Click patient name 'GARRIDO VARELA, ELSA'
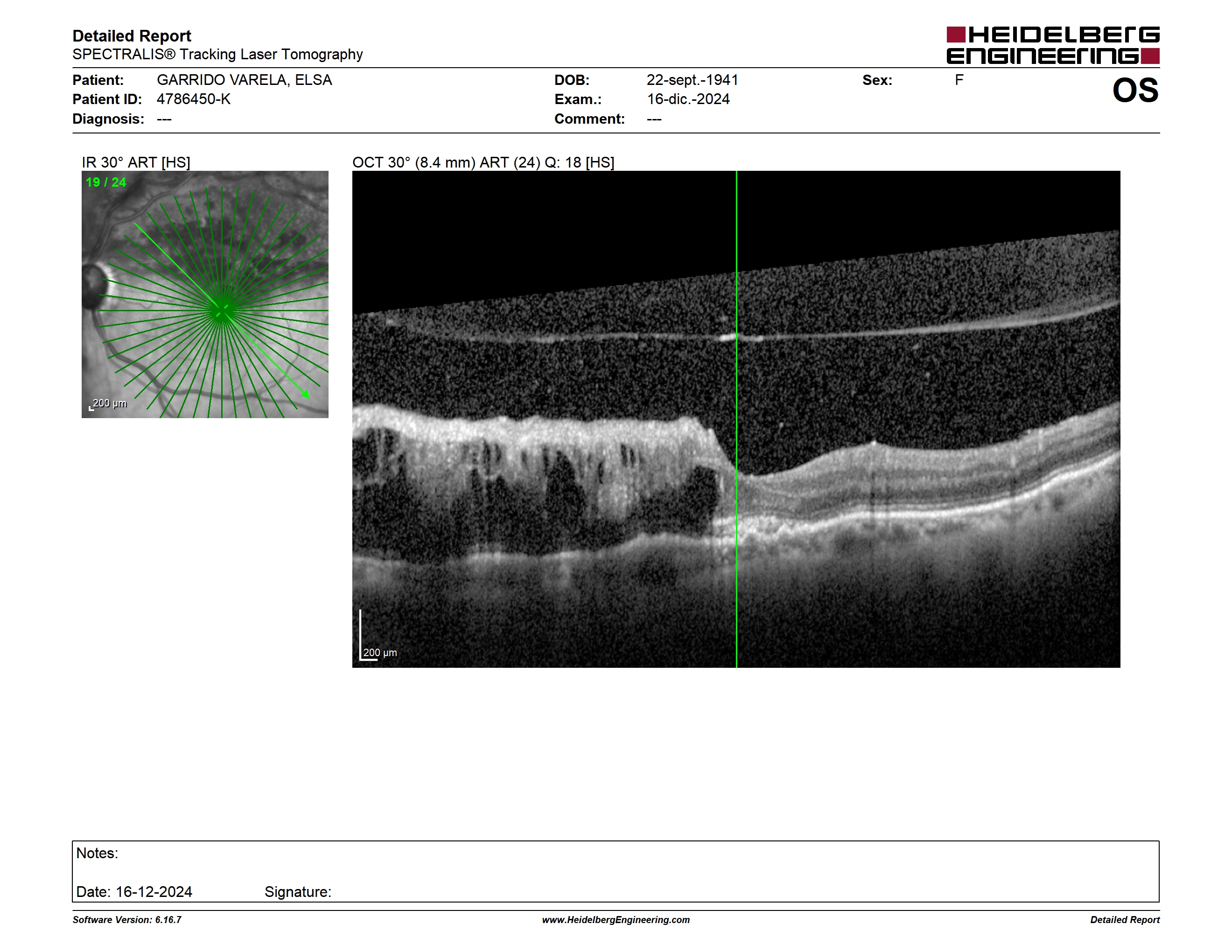This screenshot has height=952, width=1232. tap(244, 80)
